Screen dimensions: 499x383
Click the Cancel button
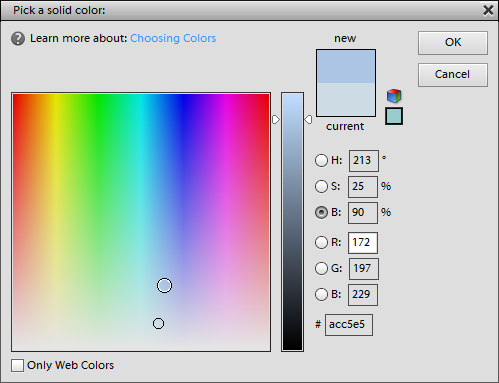(x=453, y=75)
